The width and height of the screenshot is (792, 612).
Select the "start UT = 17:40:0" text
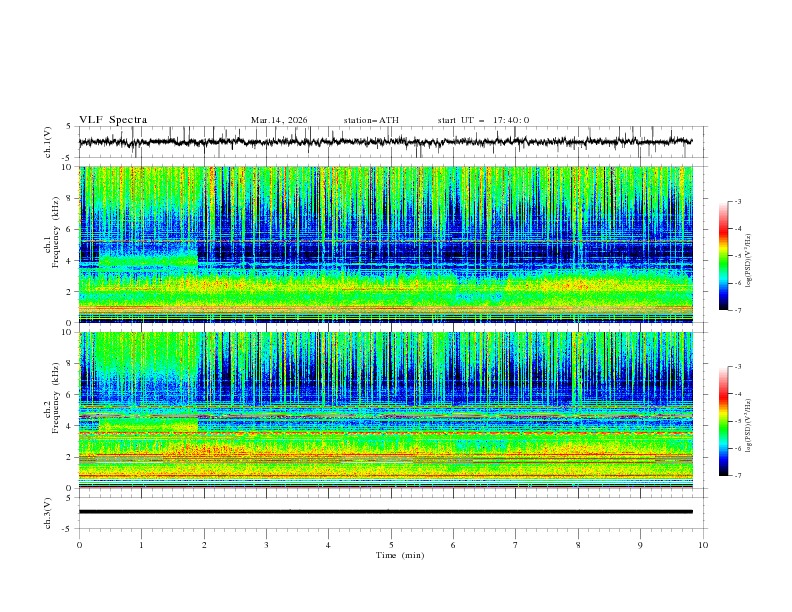pos(483,120)
